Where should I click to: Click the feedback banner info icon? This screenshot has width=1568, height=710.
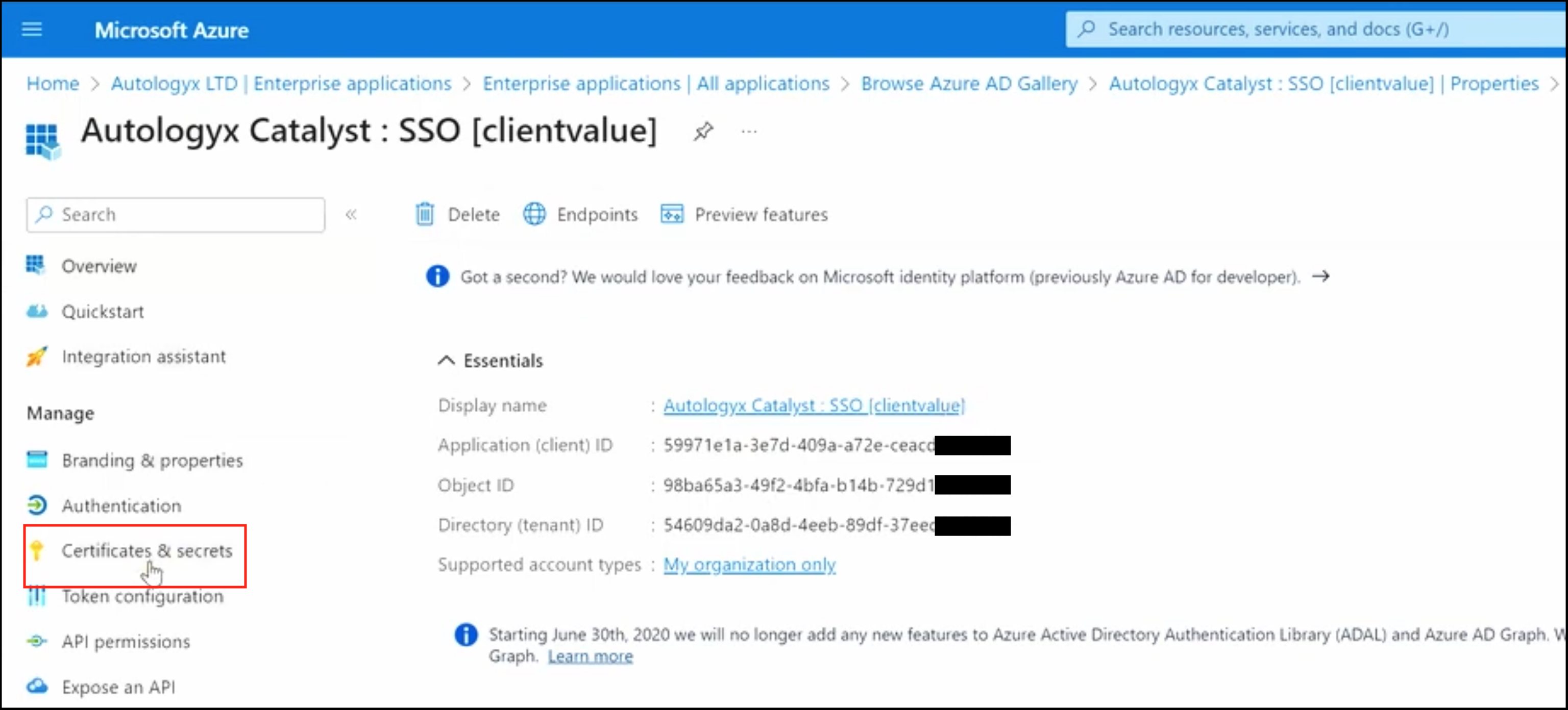pyautogui.click(x=437, y=276)
